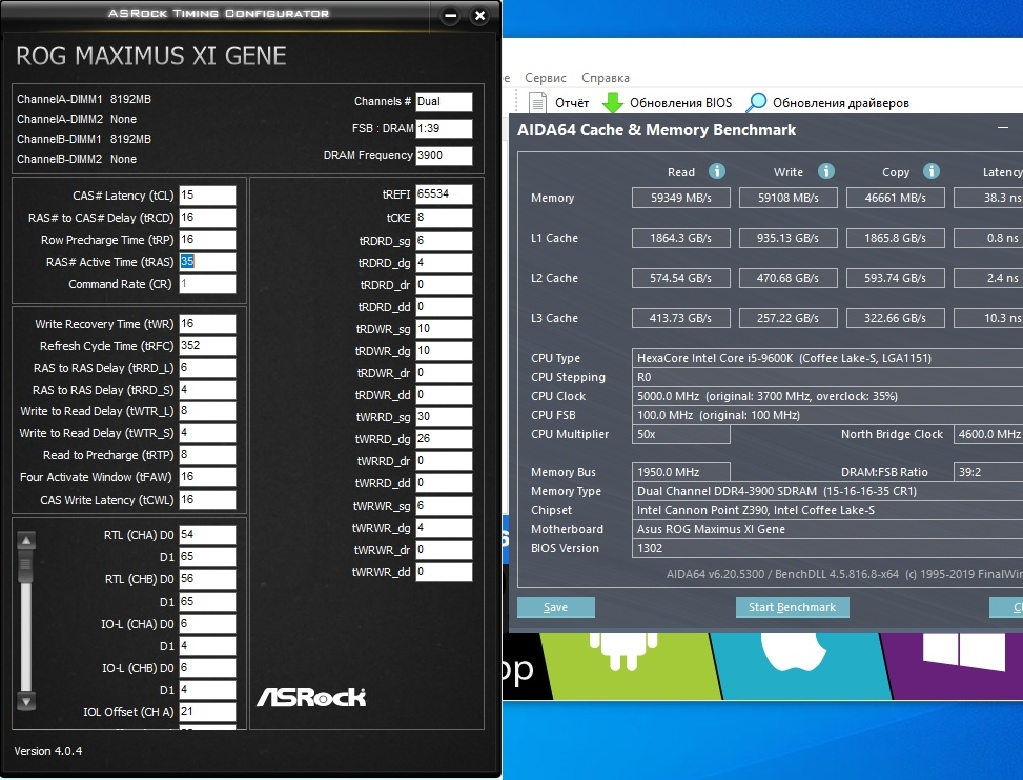Click the tWTR_L value field

pos(207,411)
